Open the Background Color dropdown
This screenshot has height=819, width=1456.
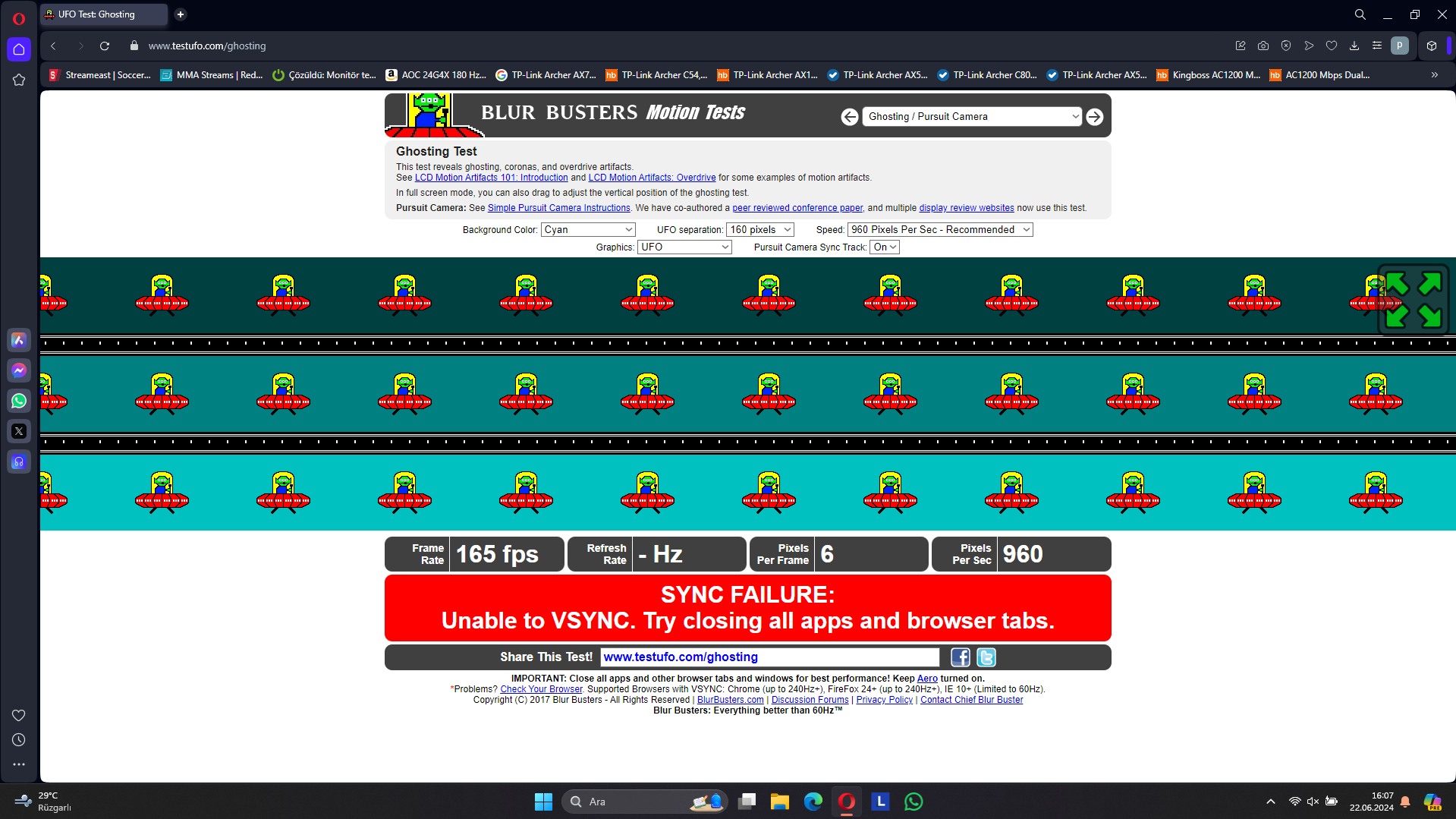pos(588,230)
